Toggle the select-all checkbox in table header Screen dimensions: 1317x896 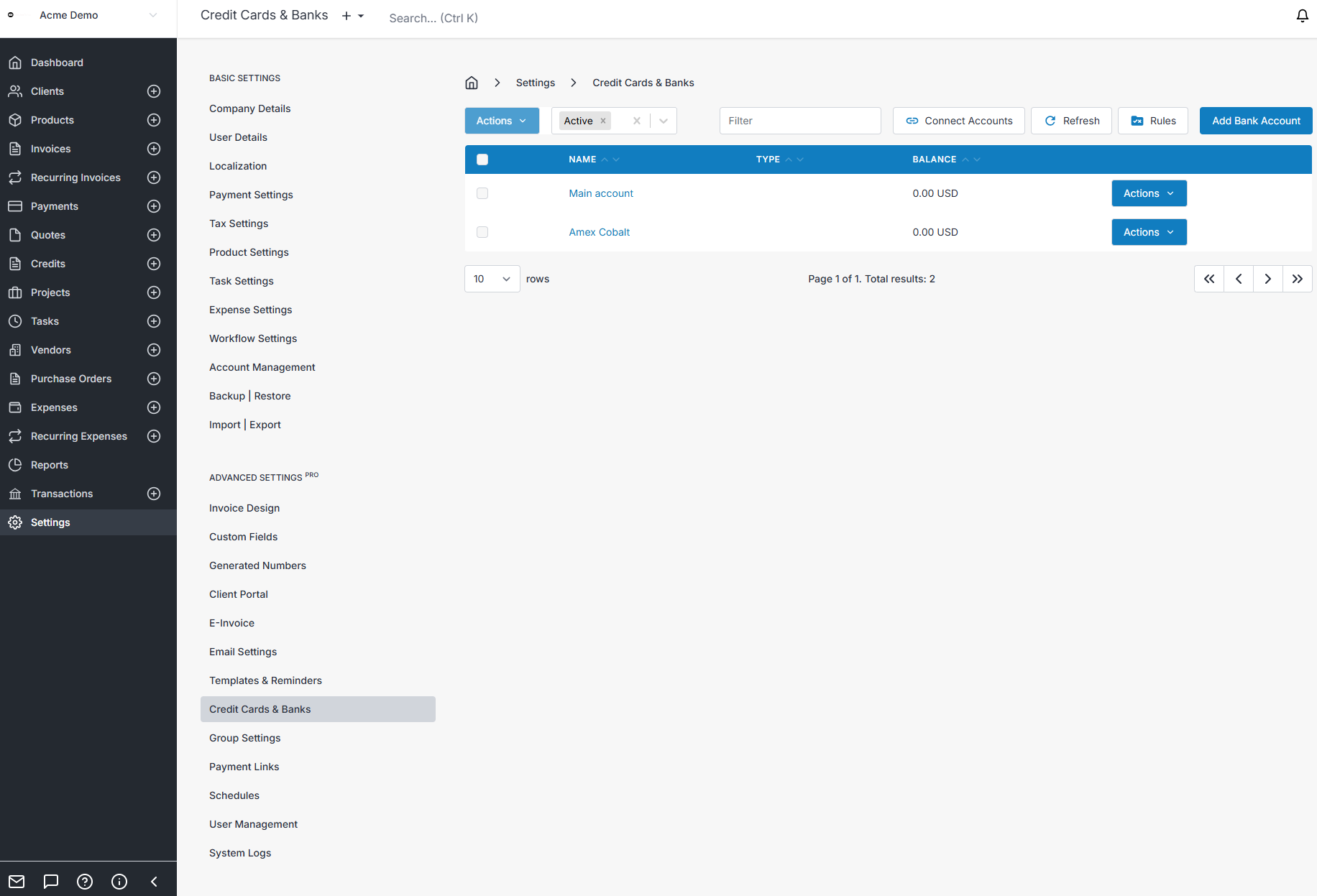click(482, 160)
